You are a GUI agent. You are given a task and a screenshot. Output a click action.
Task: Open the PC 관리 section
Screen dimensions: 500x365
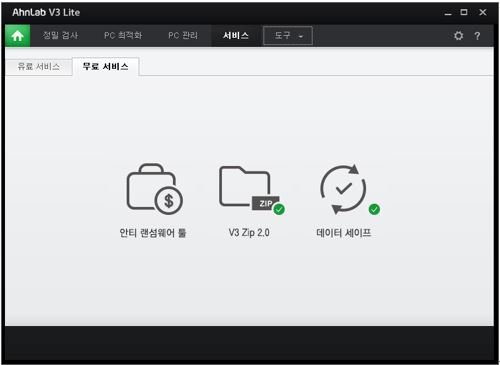coord(183,35)
